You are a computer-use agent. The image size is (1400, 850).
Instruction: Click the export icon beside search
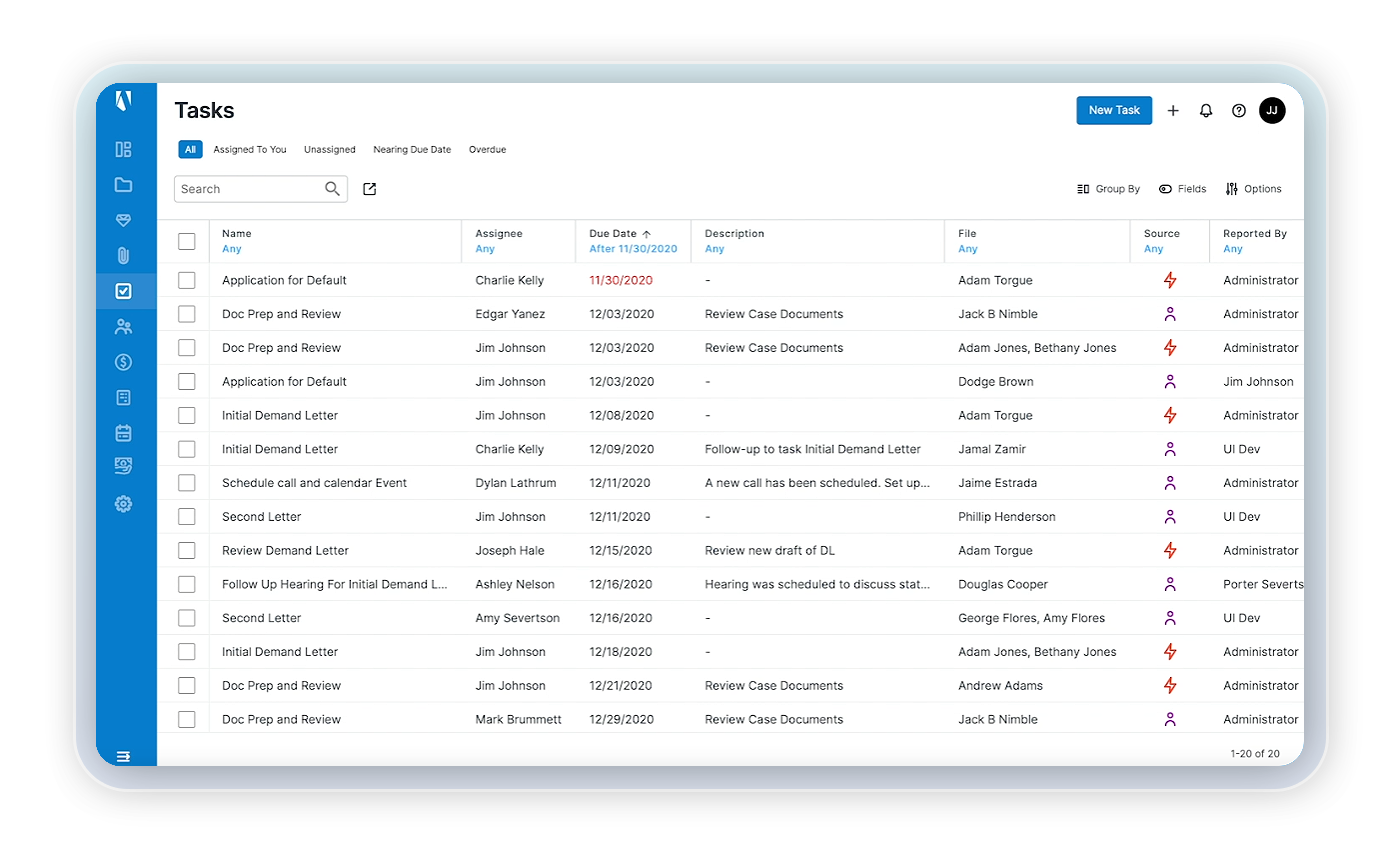click(x=370, y=189)
